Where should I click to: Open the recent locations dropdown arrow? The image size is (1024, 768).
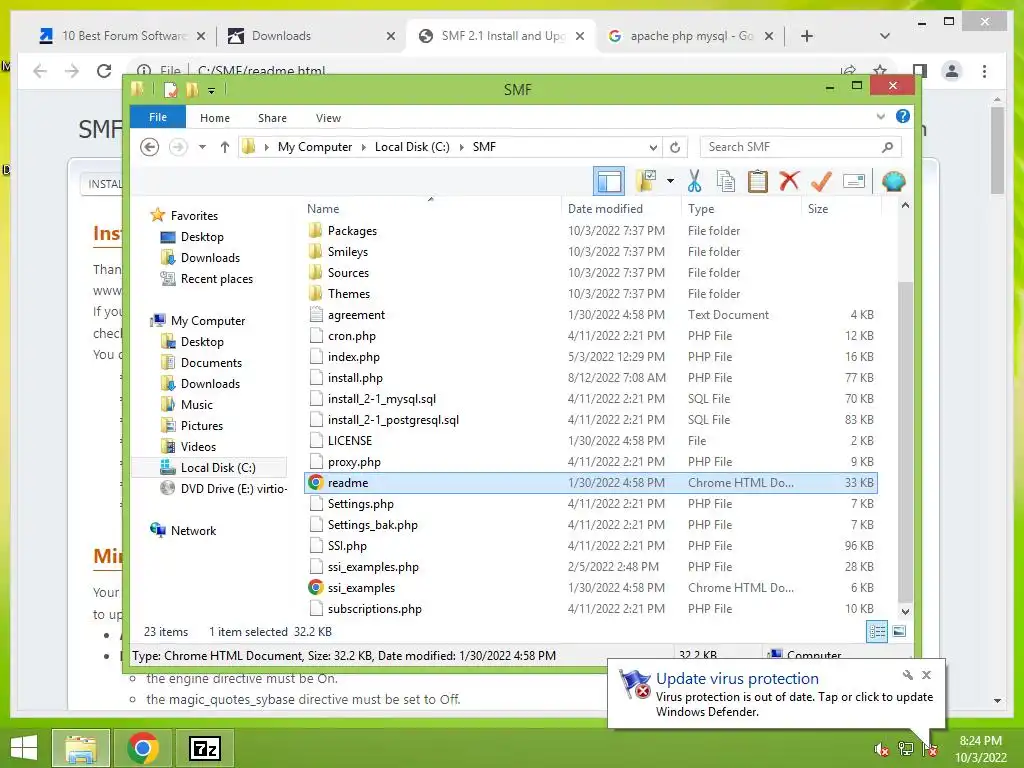coord(202,147)
